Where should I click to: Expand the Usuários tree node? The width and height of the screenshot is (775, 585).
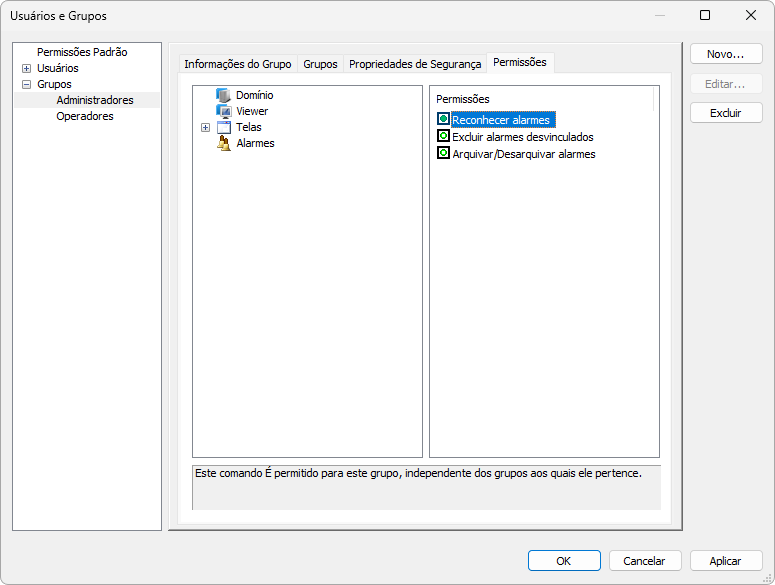[x=26, y=68]
